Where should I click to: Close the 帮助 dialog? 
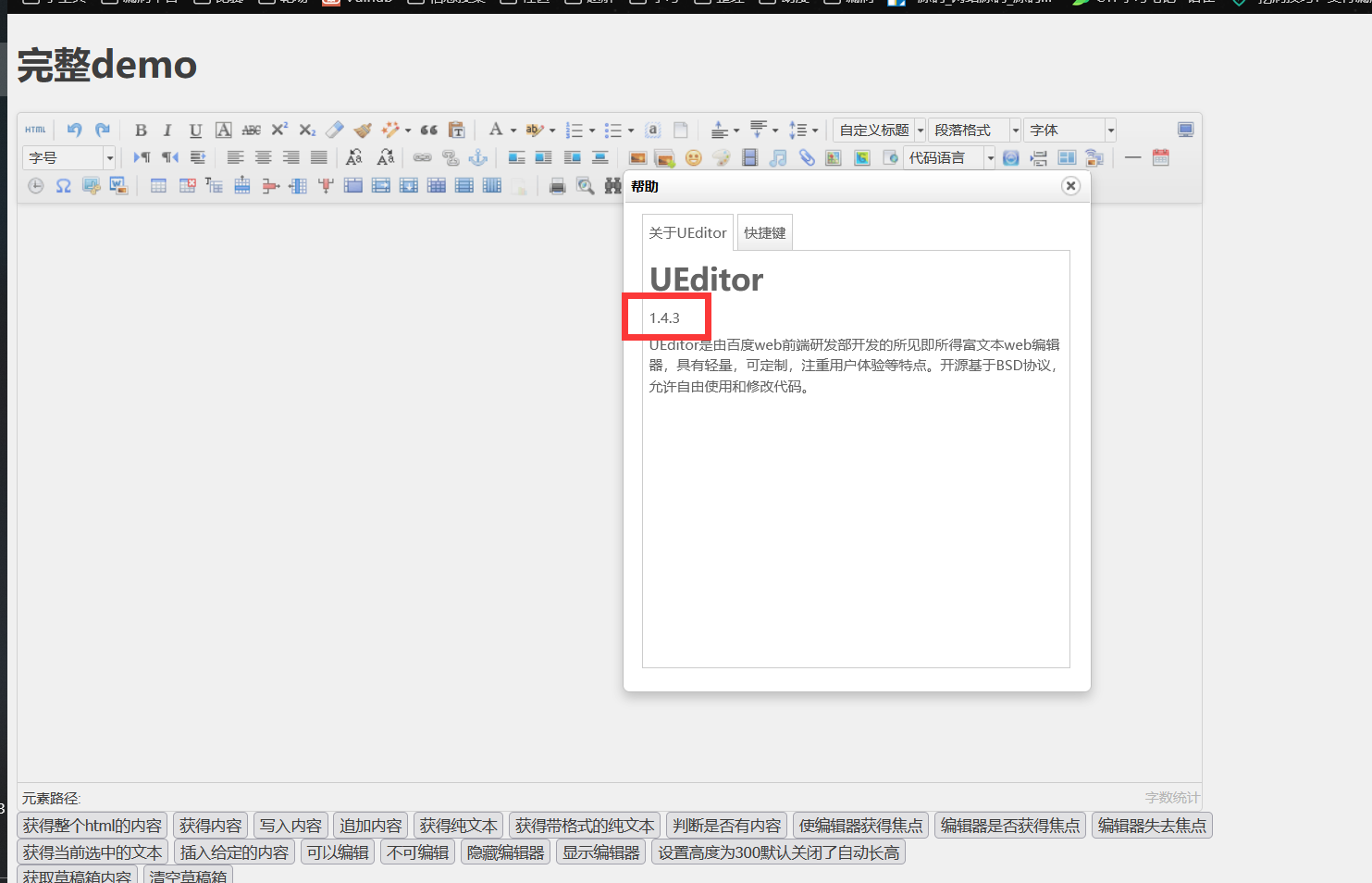pos(1070,186)
